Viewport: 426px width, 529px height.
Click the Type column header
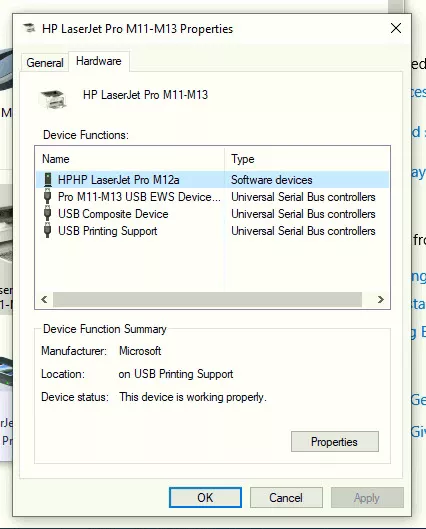coord(307,159)
